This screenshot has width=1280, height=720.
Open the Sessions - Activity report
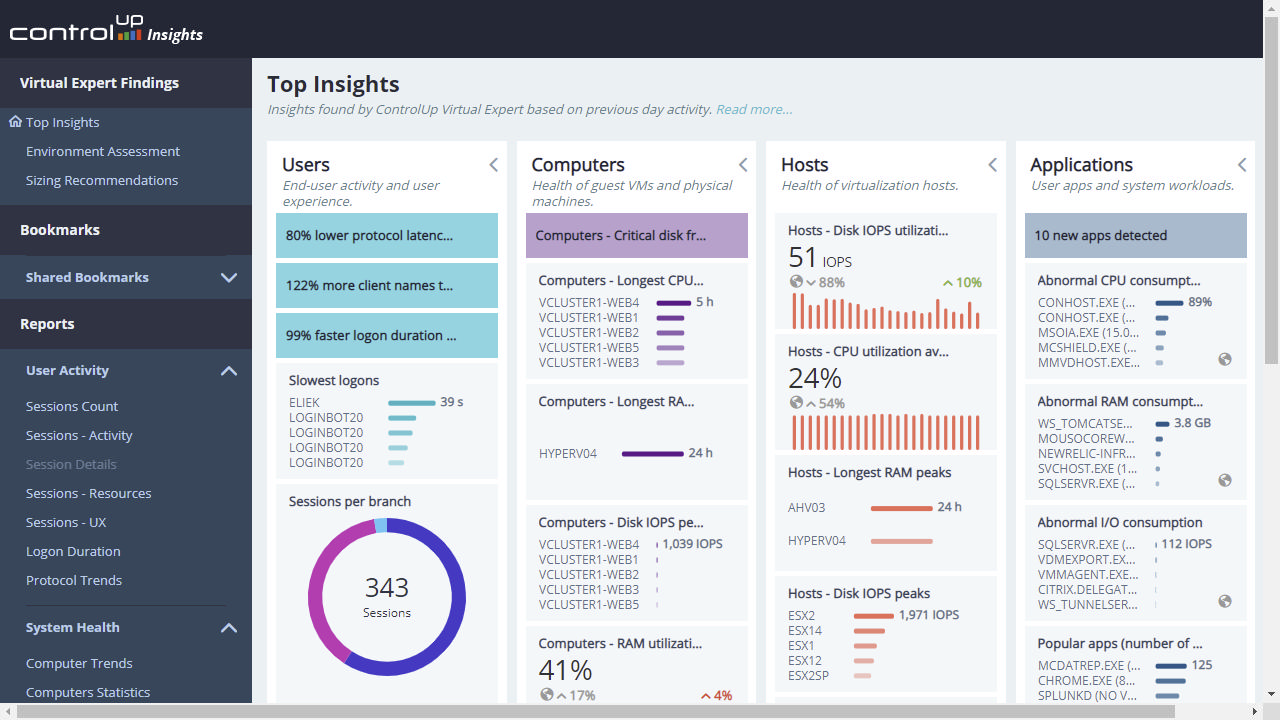click(79, 435)
